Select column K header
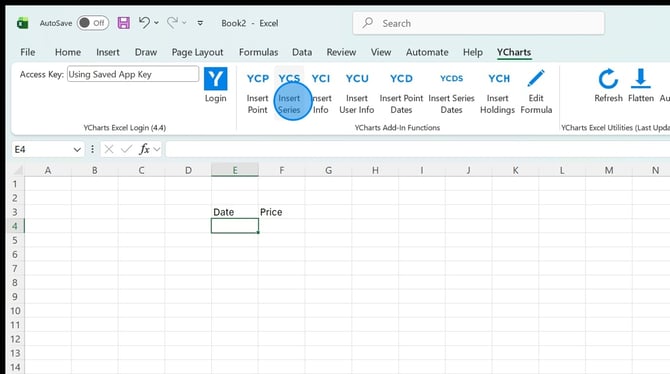The height and width of the screenshot is (374, 670). click(515, 170)
